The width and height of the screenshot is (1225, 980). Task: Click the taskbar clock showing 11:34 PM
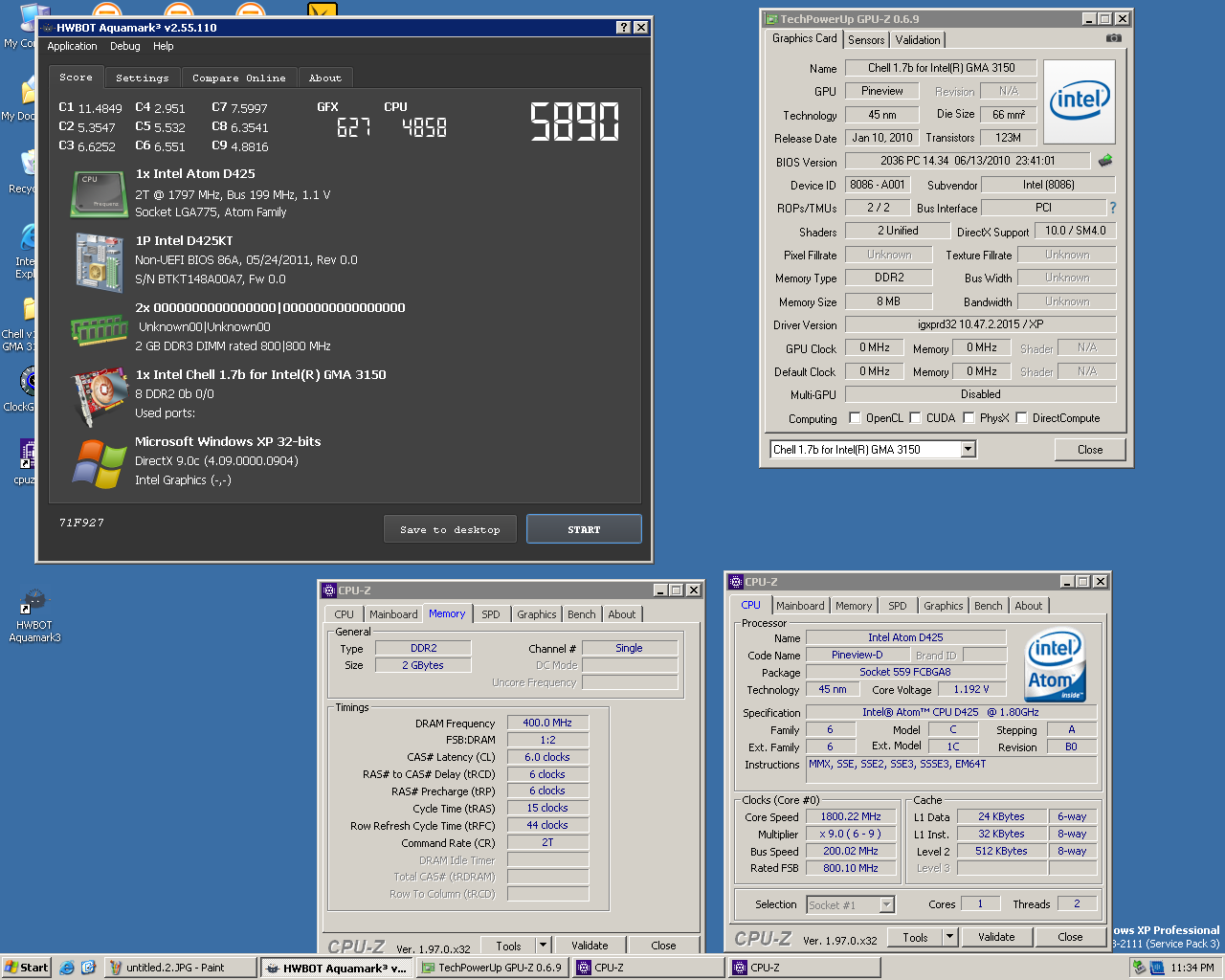pyautogui.click(x=1192, y=968)
